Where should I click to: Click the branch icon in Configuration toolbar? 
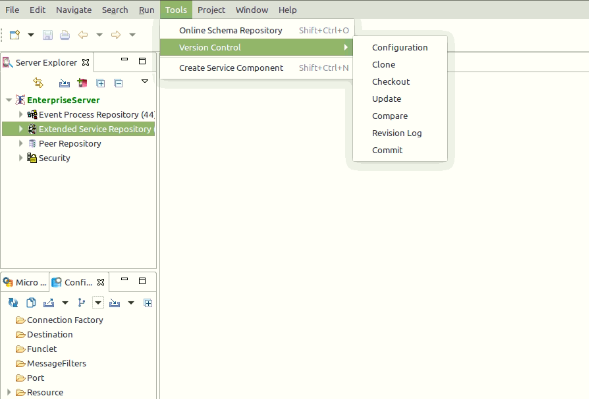81,302
